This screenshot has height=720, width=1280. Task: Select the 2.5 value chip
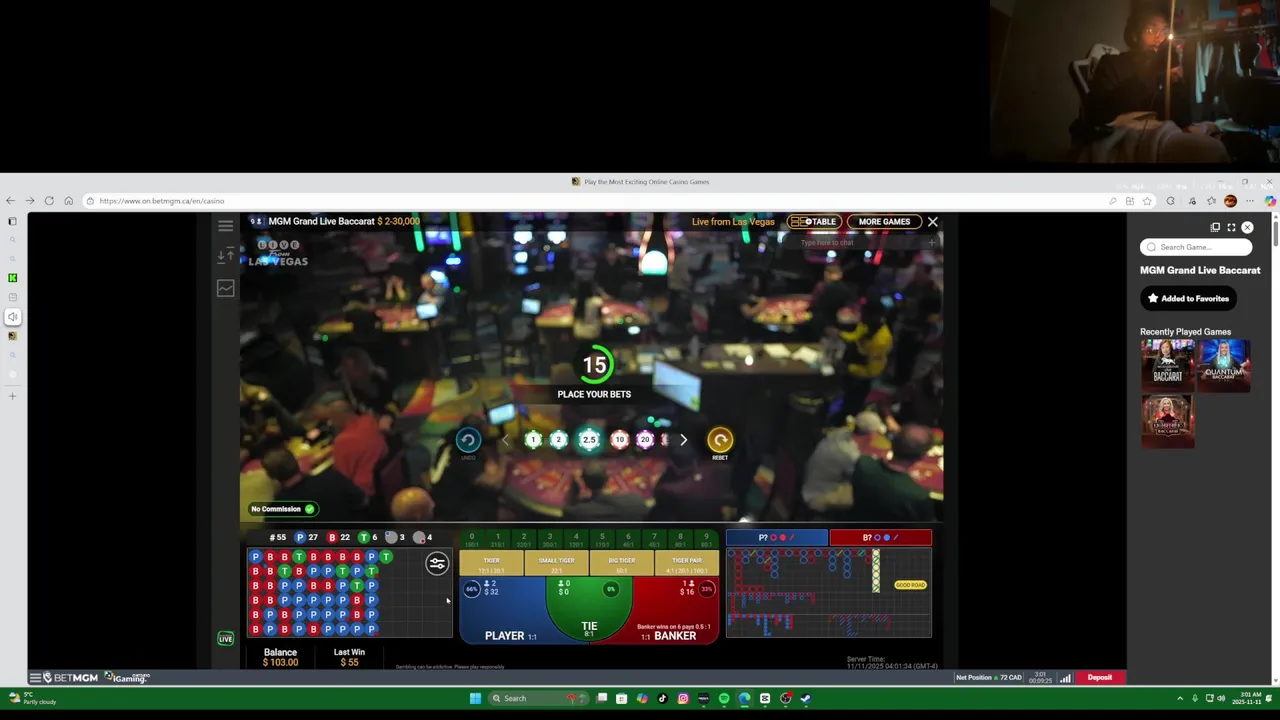click(x=589, y=440)
